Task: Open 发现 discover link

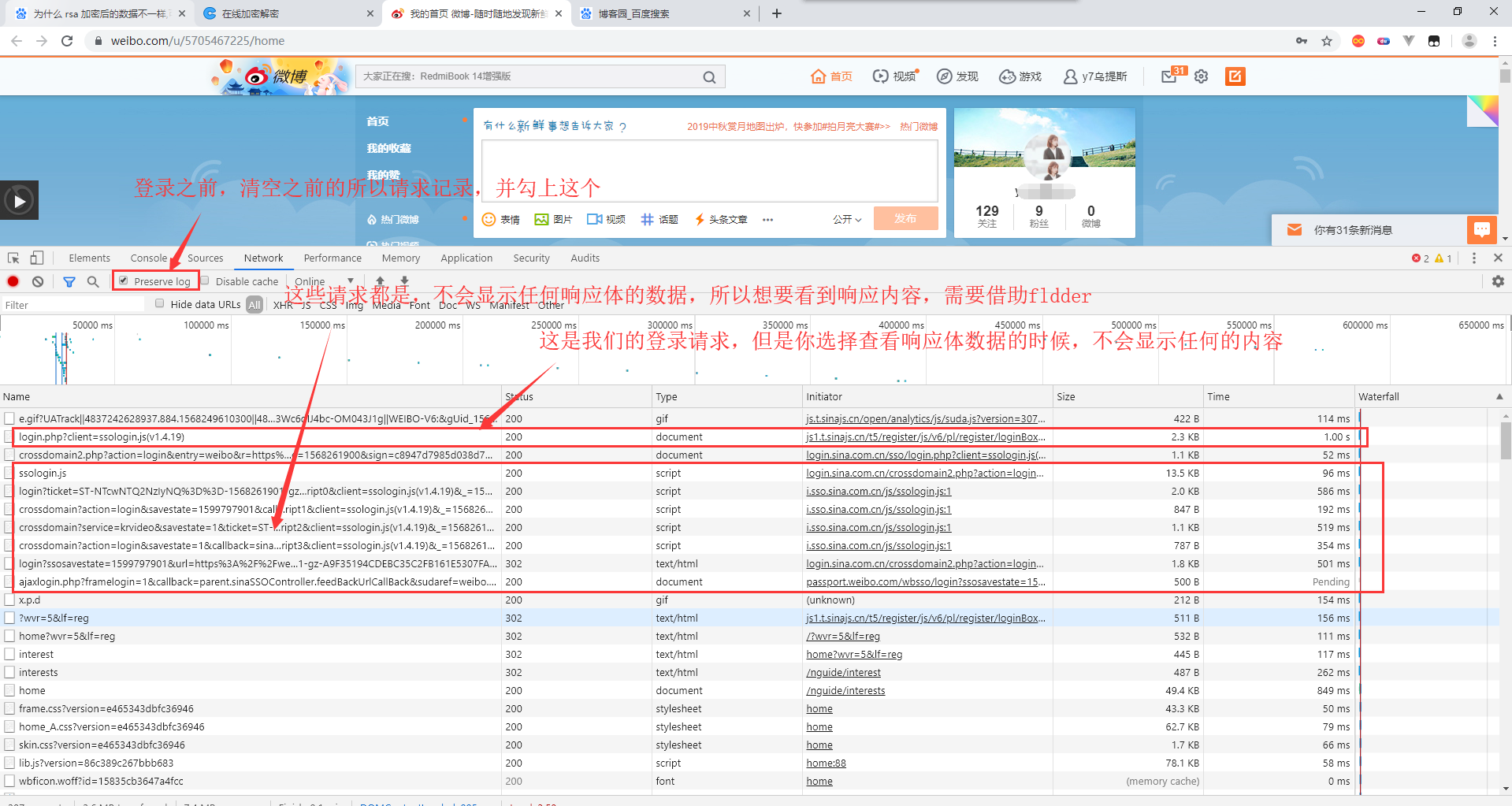Action: point(957,76)
